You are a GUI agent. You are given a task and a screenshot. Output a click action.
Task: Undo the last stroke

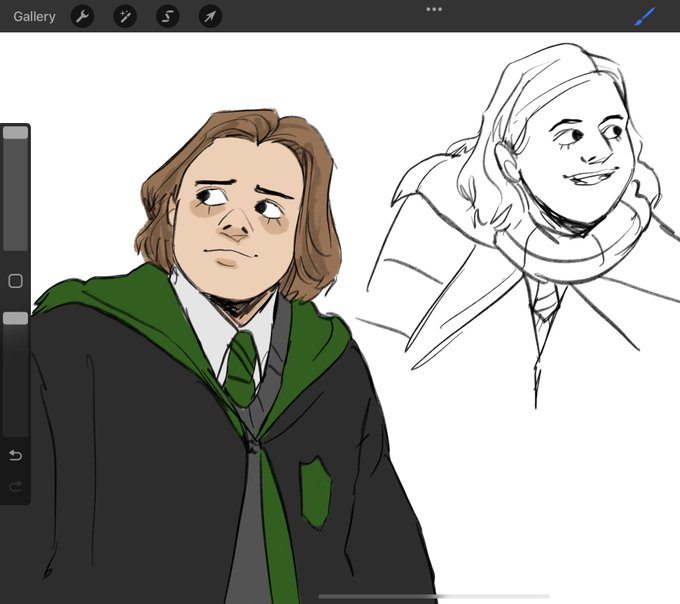16,455
